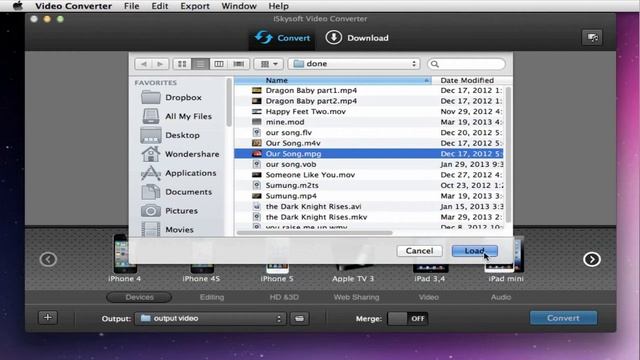
Task: Choose the iPhone 4 device preset
Action: (125, 258)
